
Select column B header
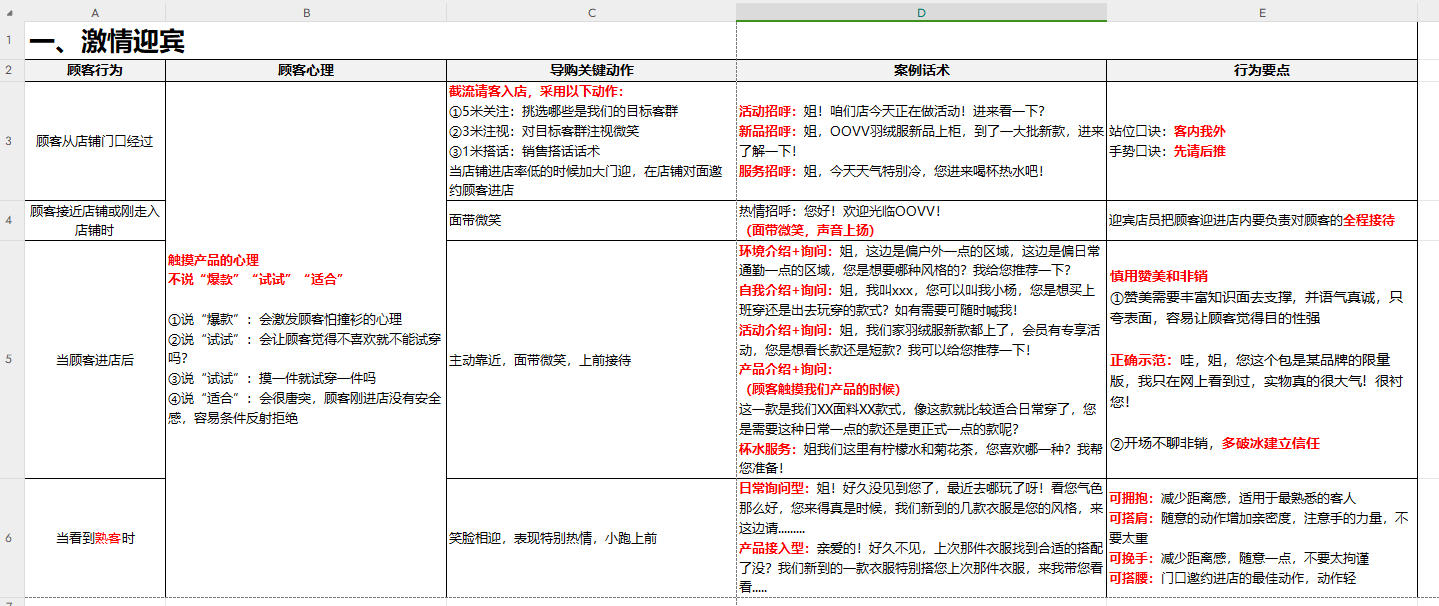306,12
